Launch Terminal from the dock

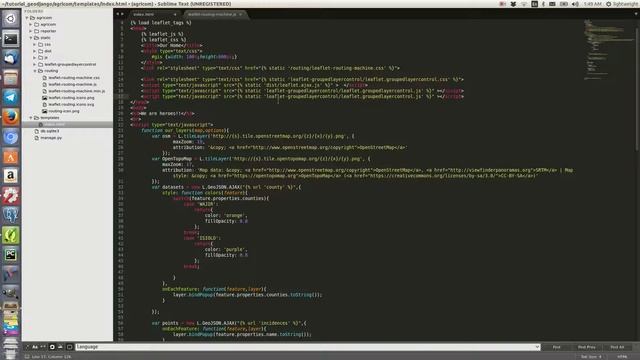tap(11, 39)
